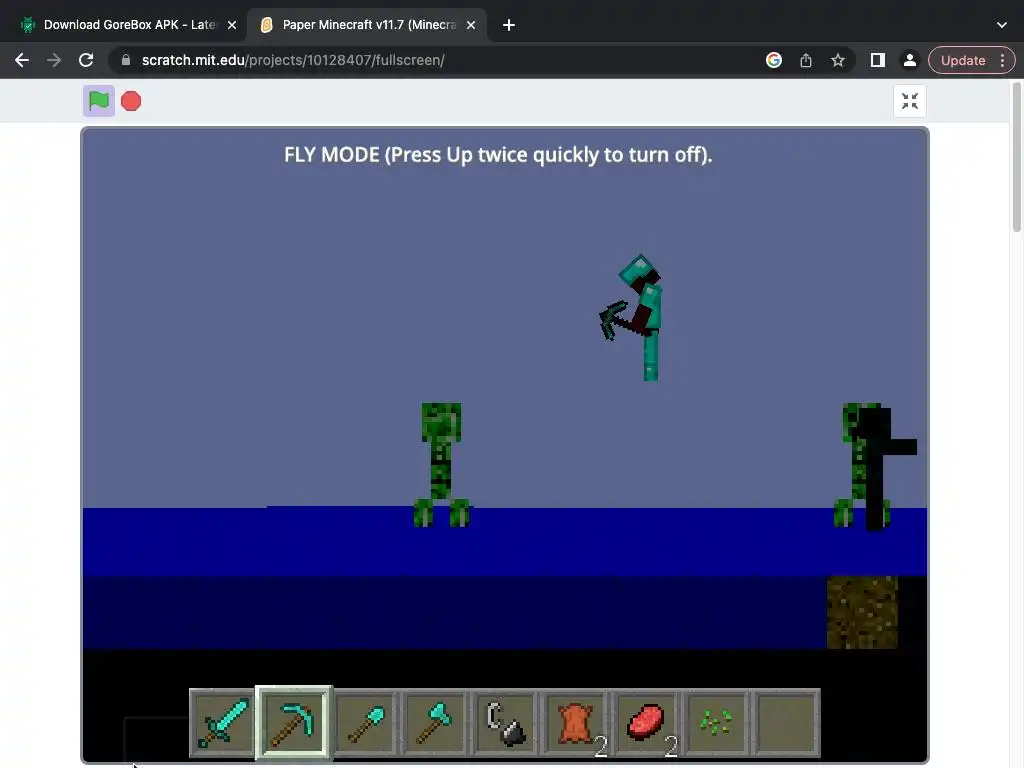Switch to the Paper Minecraft v11.7 tab
The image size is (1024, 768).
pos(369,25)
